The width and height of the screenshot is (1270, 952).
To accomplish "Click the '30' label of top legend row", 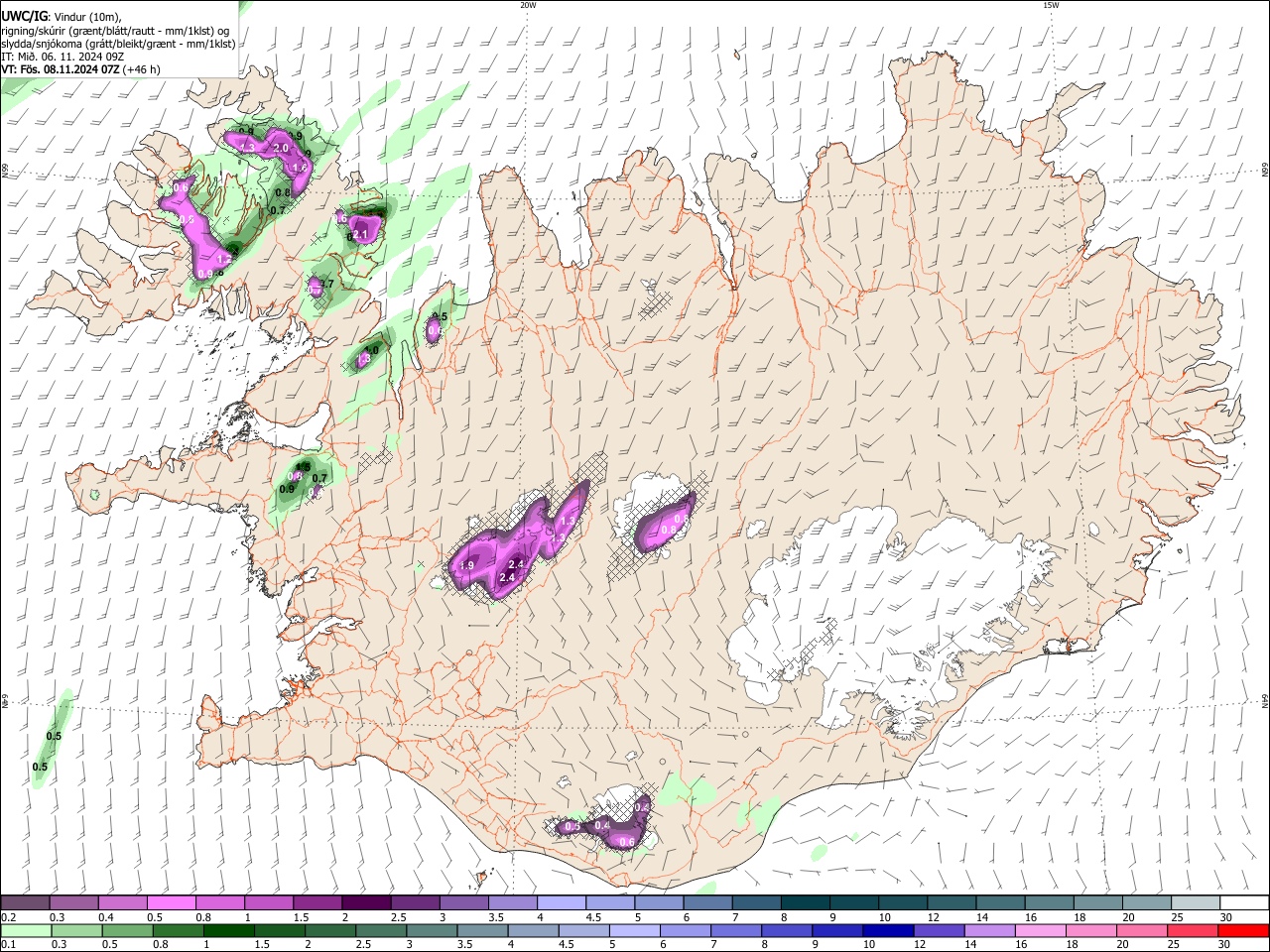I will [x=1226, y=917].
